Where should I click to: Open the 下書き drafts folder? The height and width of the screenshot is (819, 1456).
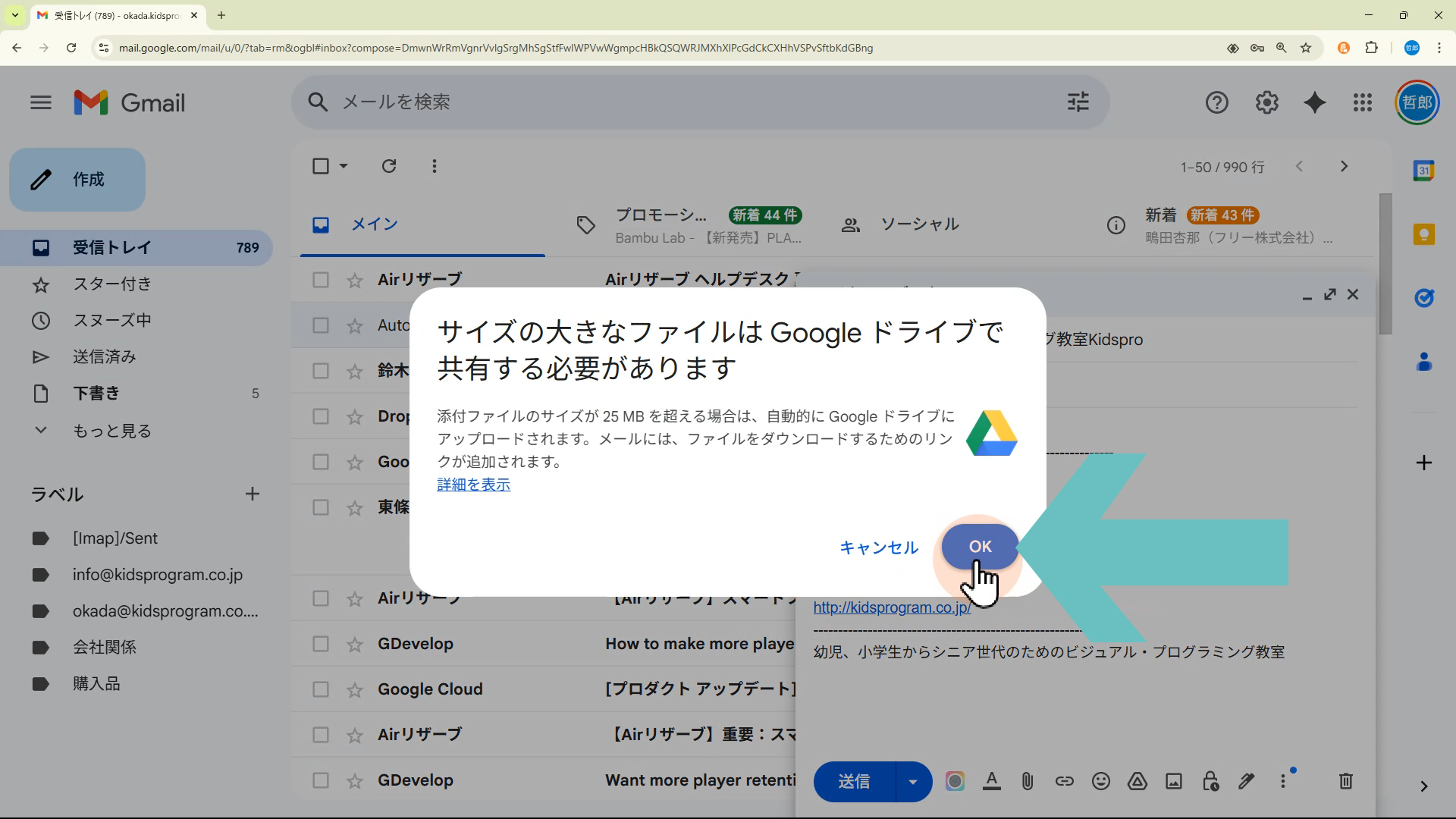pos(96,394)
